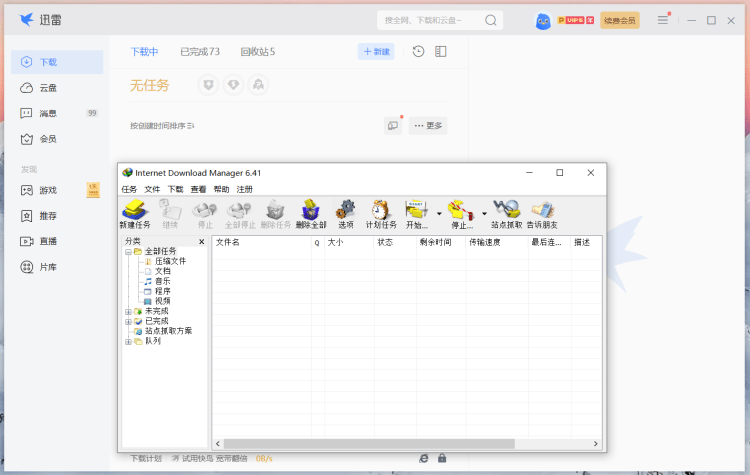Switch to Xunlei 下载中 tab

(x=144, y=52)
